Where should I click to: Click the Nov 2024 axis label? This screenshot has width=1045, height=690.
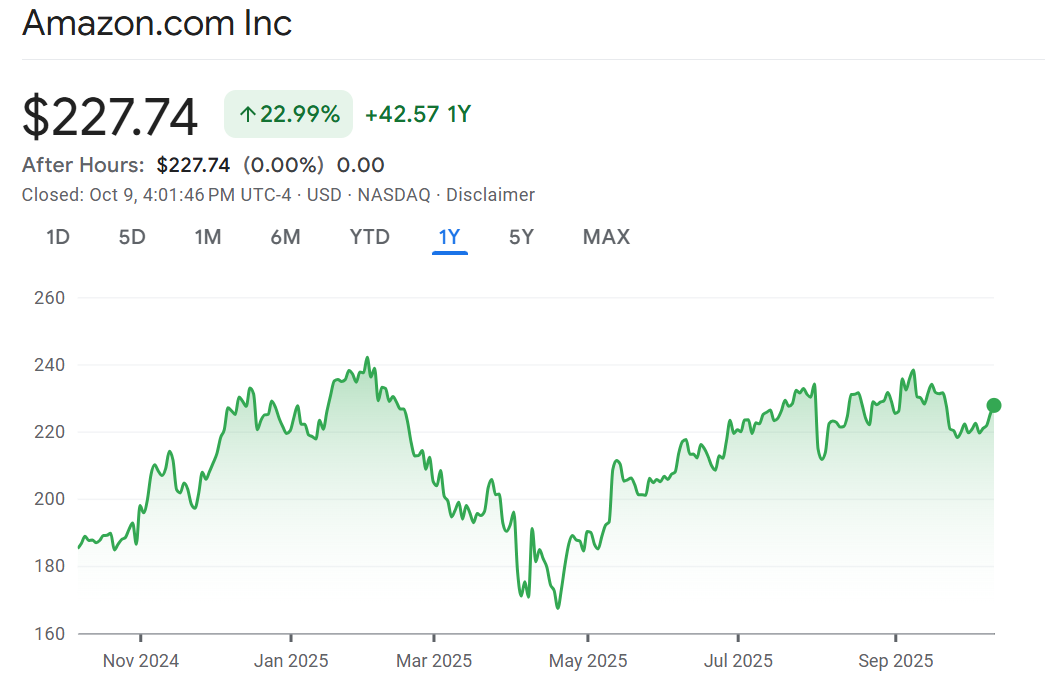141,661
